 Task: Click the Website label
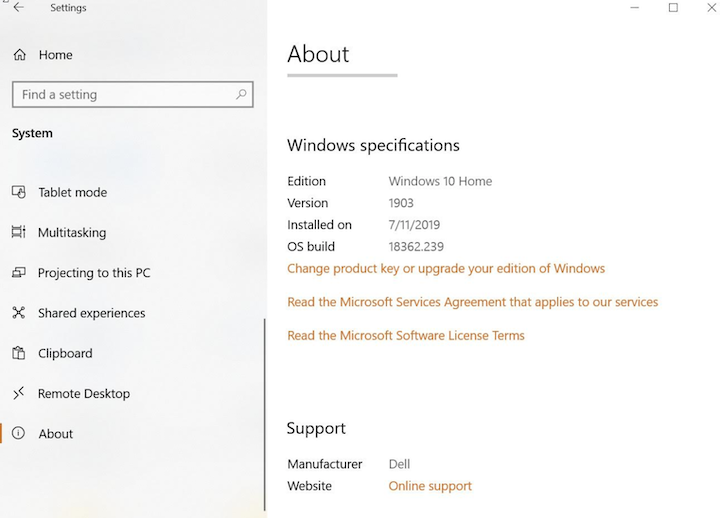(x=309, y=486)
